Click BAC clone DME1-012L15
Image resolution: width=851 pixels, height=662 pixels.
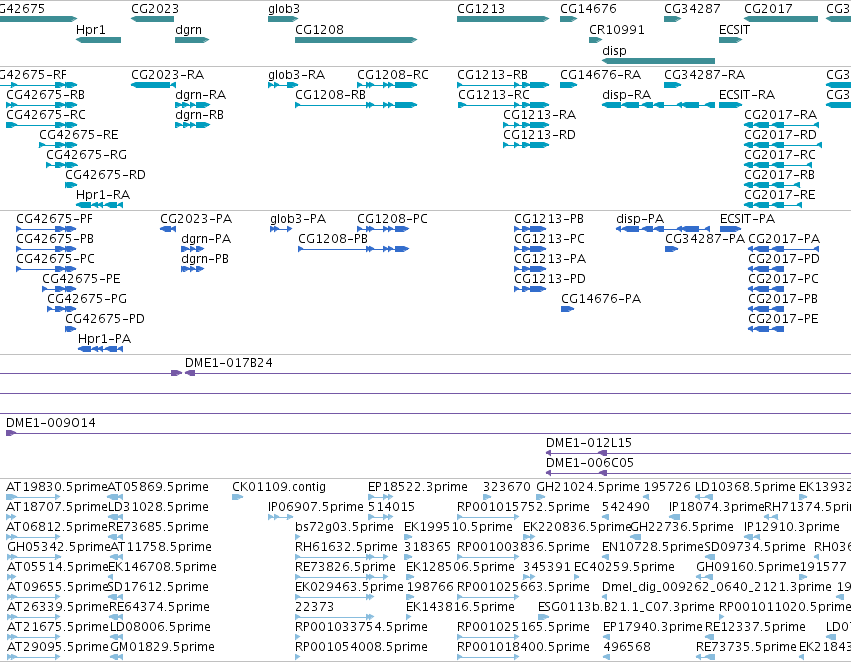tap(589, 443)
